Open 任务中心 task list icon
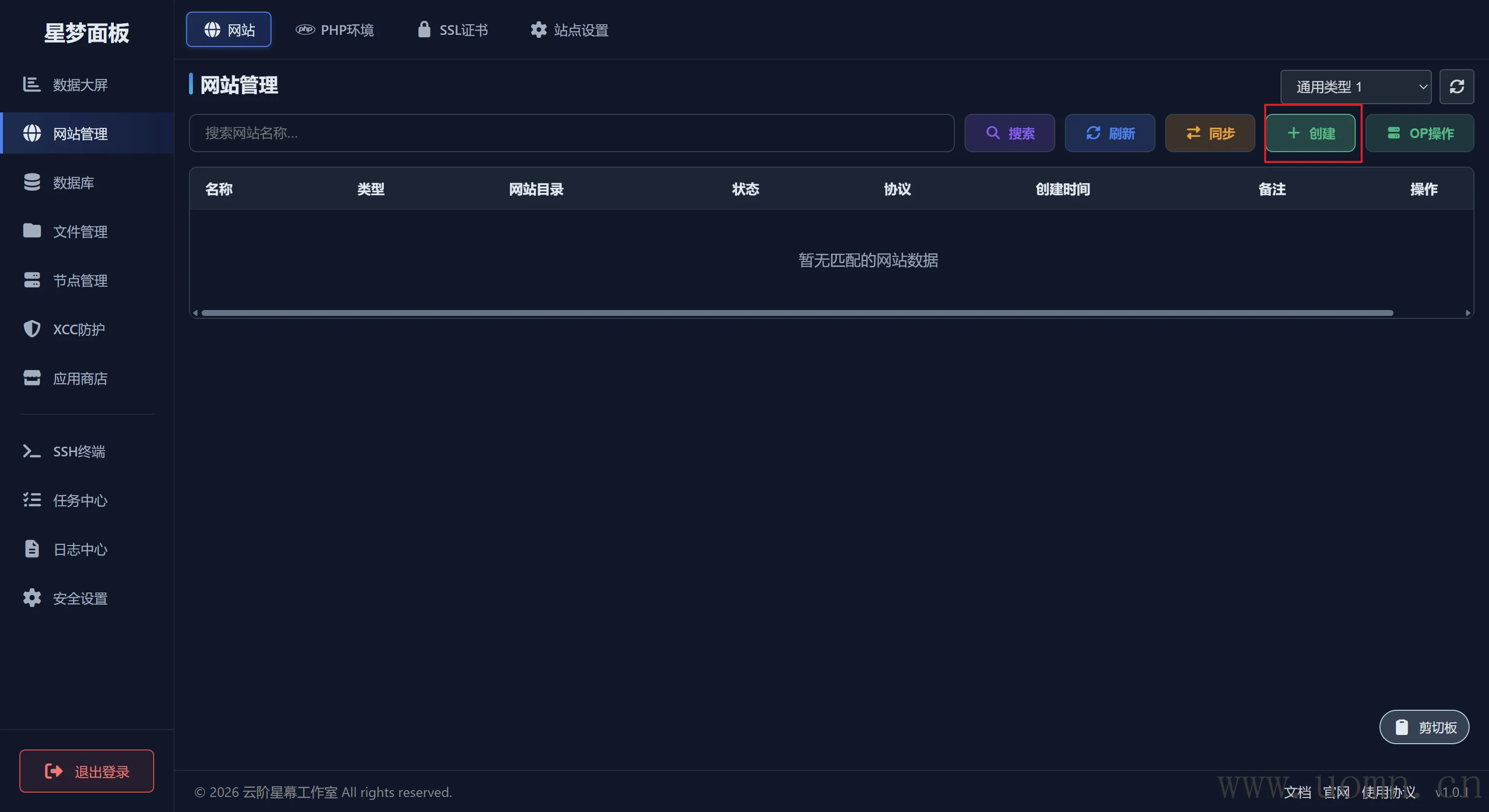1489x812 pixels. [32, 500]
